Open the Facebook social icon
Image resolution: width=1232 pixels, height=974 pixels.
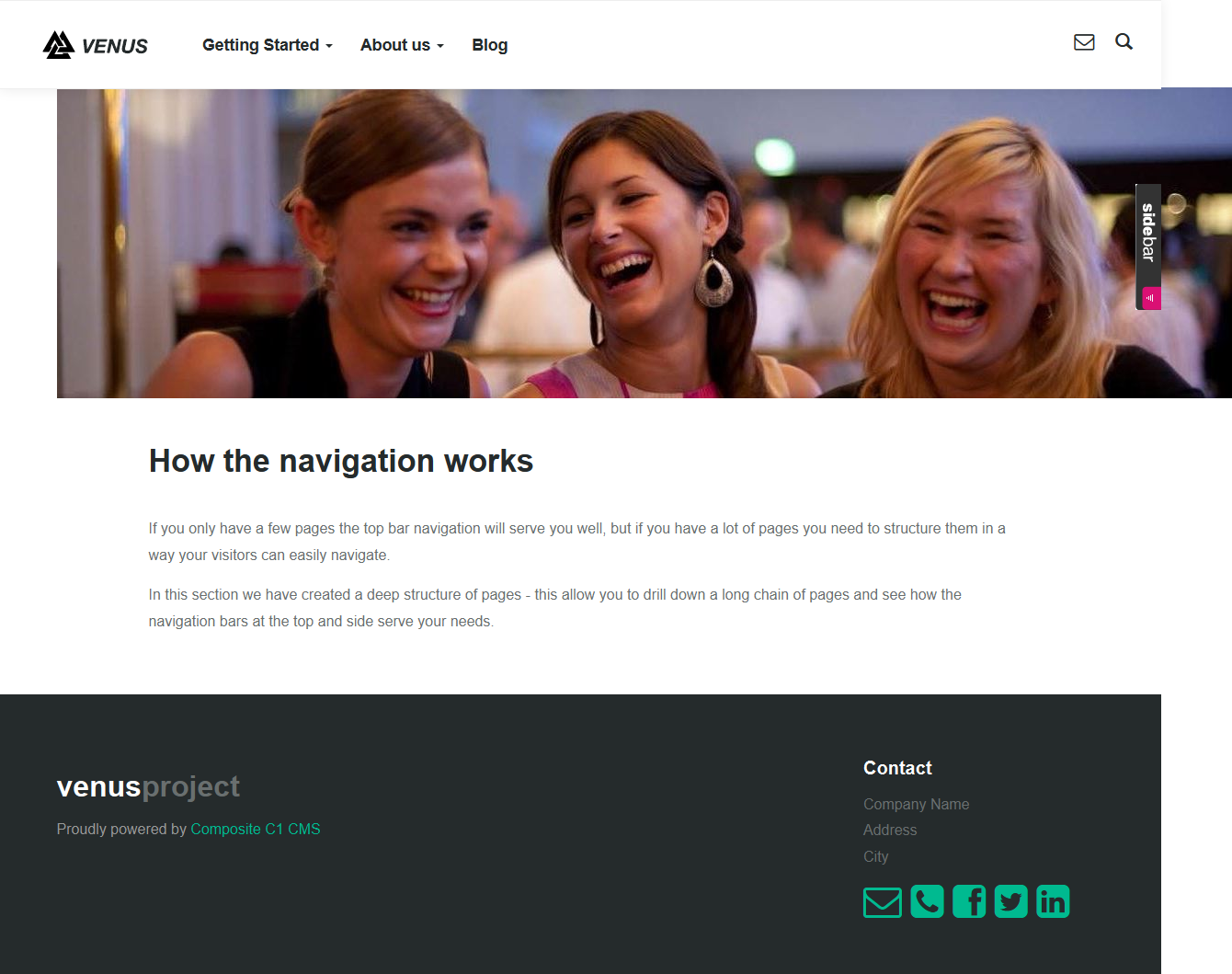tap(969, 901)
